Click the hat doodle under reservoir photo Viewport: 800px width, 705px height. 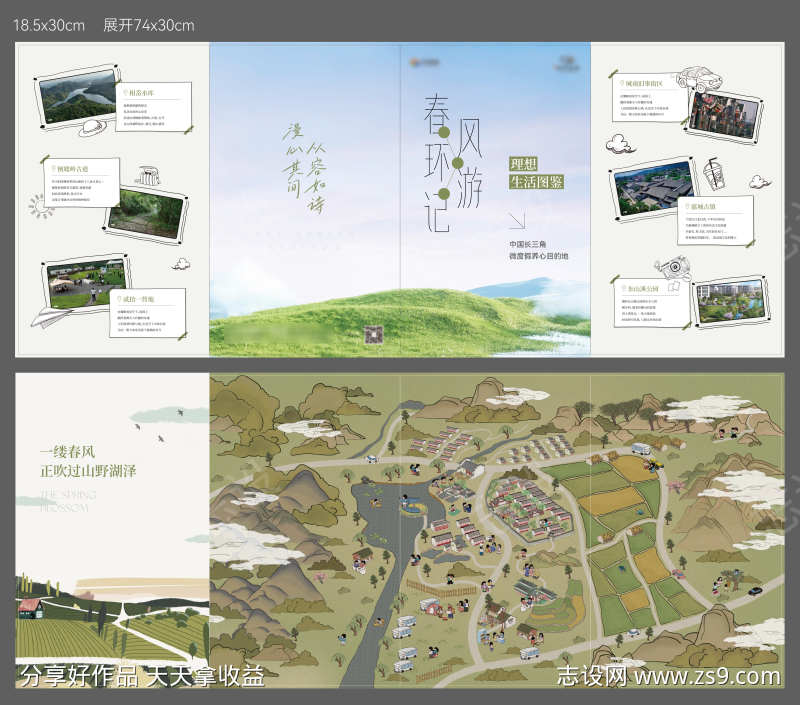coord(89,128)
